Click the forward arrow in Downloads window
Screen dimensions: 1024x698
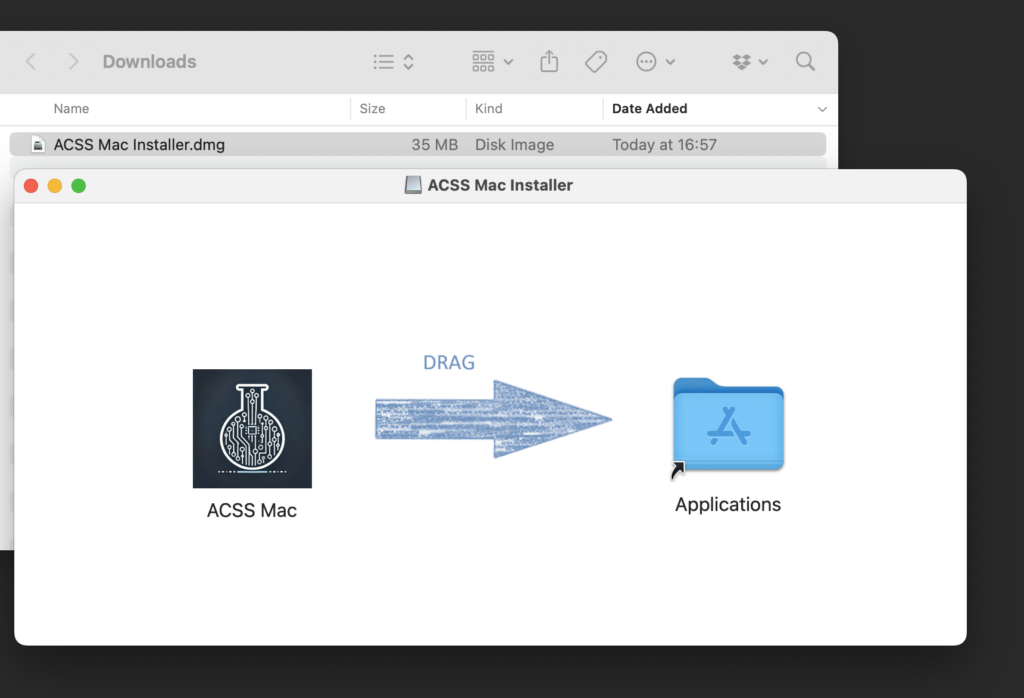coord(73,61)
